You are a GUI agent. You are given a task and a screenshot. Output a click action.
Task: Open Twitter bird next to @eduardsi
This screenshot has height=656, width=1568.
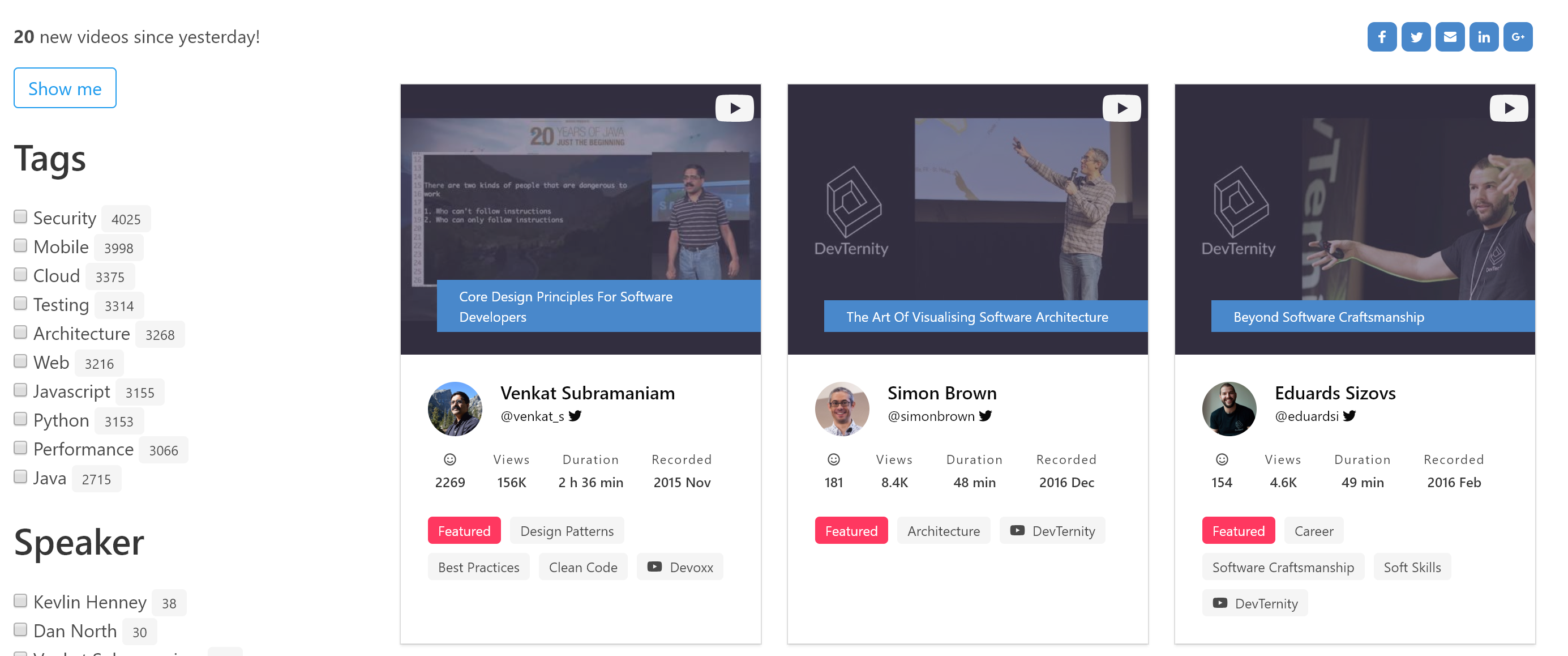click(x=1349, y=416)
